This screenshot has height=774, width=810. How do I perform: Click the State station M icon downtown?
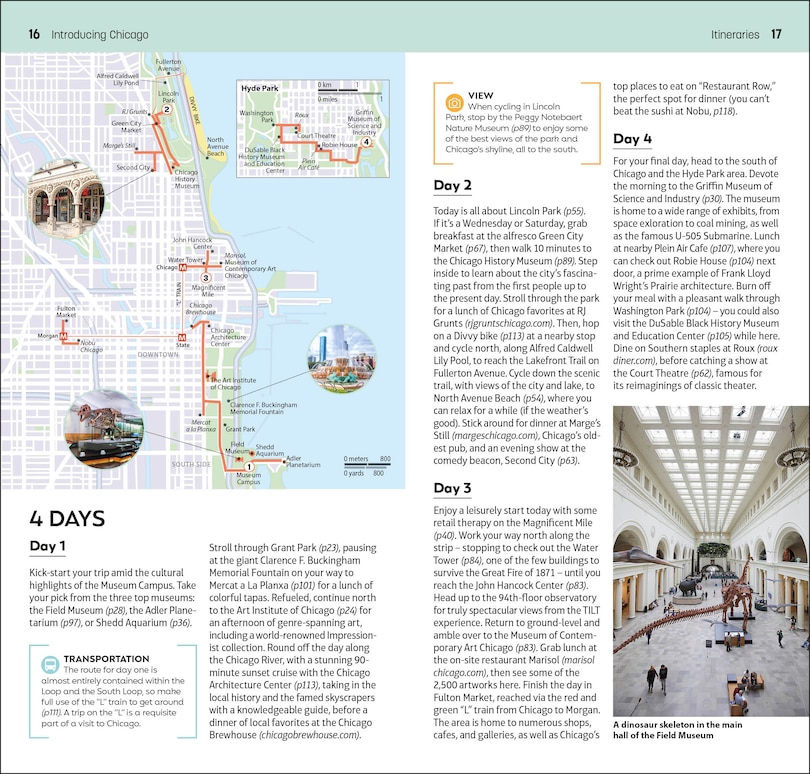(x=183, y=337)
